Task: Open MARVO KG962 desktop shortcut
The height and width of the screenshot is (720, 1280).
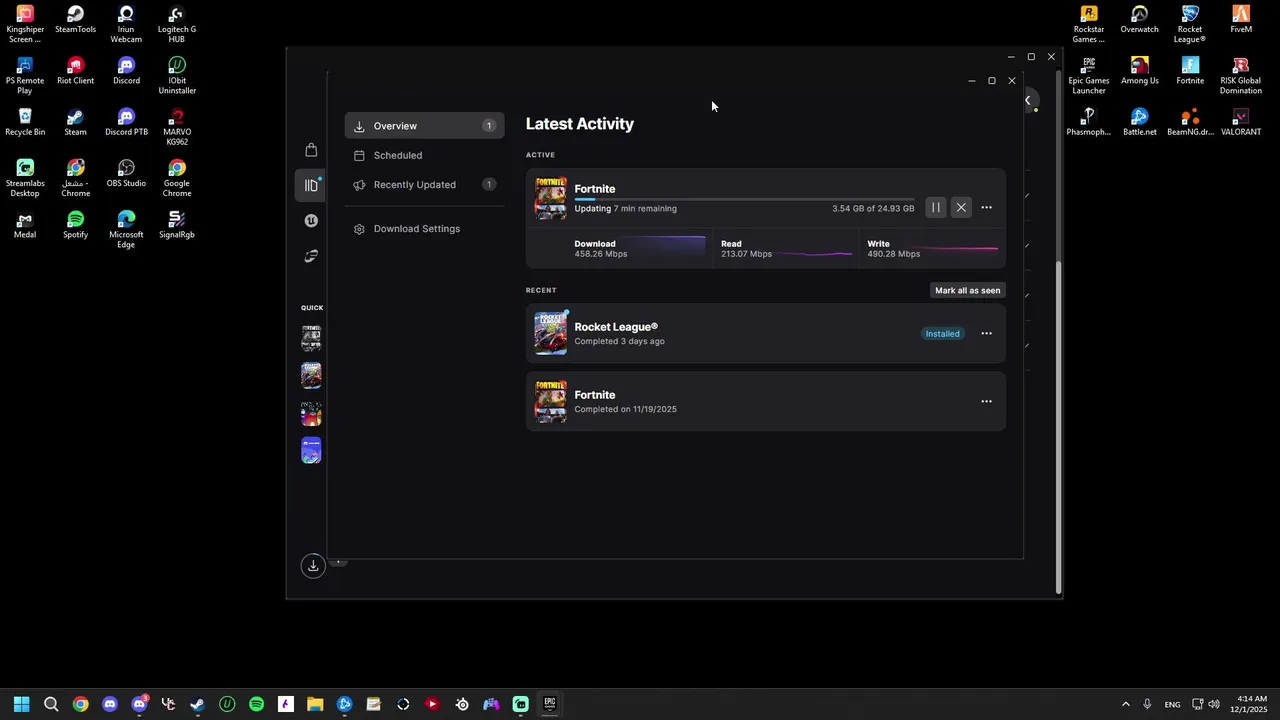Action: point(177,127)
